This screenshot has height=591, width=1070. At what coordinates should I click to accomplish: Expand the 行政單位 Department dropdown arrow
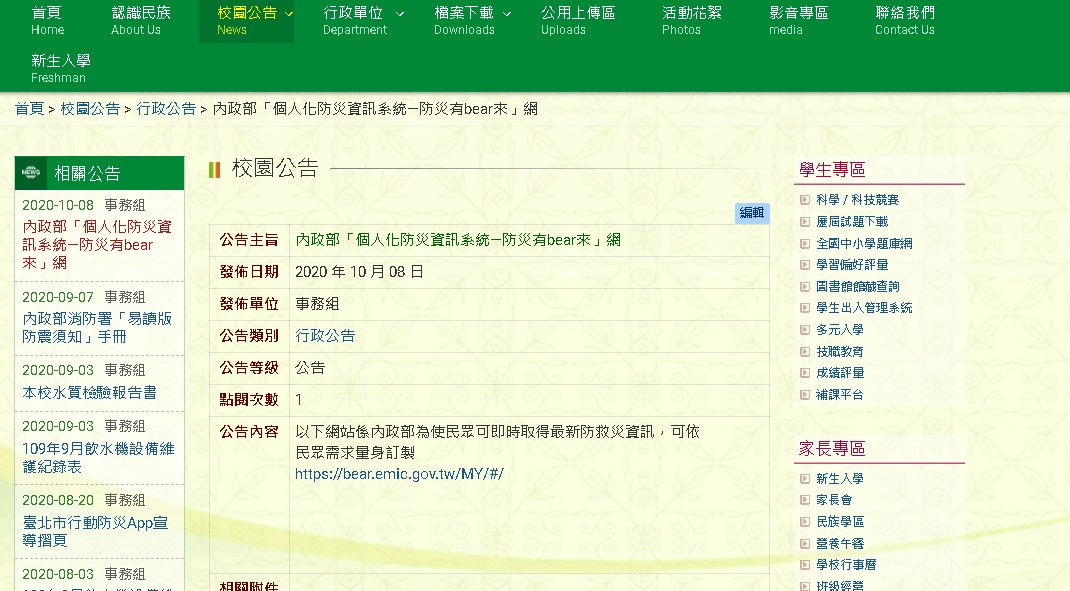[400, 14]
